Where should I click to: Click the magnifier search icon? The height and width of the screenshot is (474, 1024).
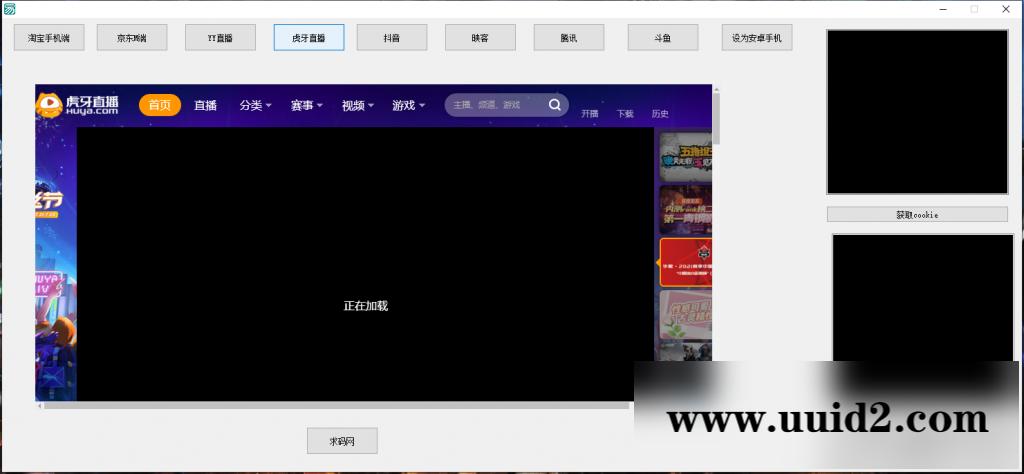pos(555,104)
